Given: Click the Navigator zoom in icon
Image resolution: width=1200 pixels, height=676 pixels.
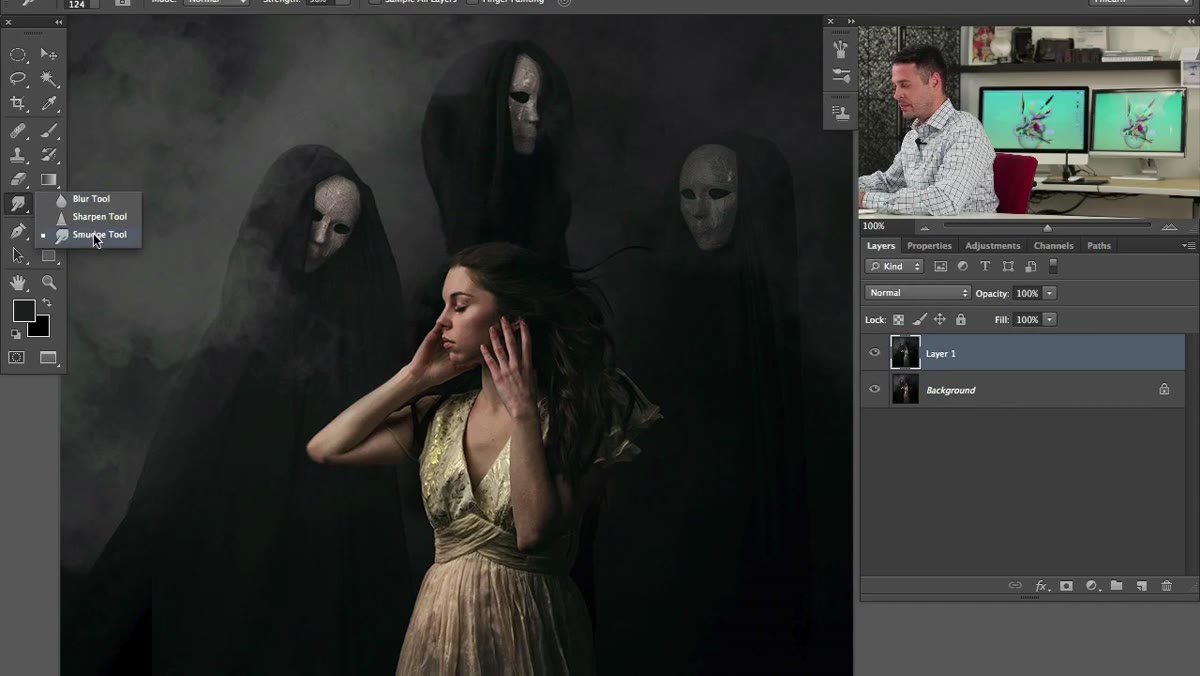Looking at the screenshot, I should click(1168, 227).
